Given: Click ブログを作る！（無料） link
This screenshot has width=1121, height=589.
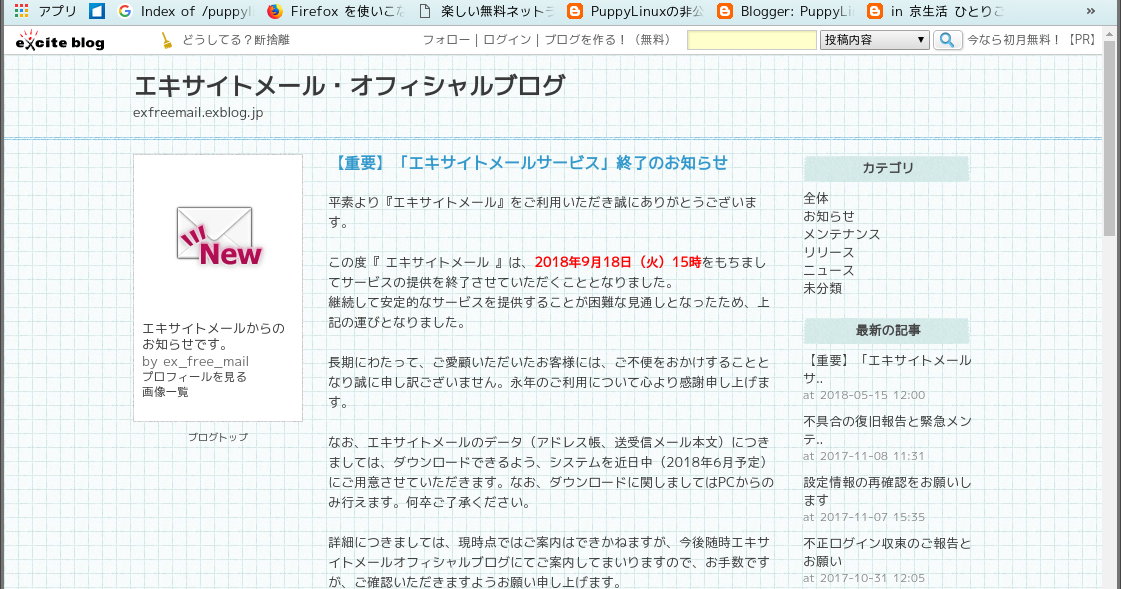Looking at the screenshot, I should 608,40.
